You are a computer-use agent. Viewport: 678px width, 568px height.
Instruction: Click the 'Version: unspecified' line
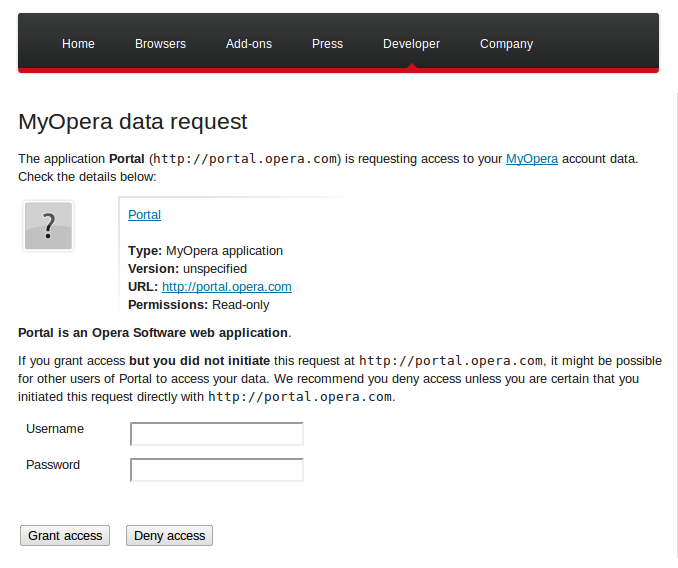coord(187,269)
